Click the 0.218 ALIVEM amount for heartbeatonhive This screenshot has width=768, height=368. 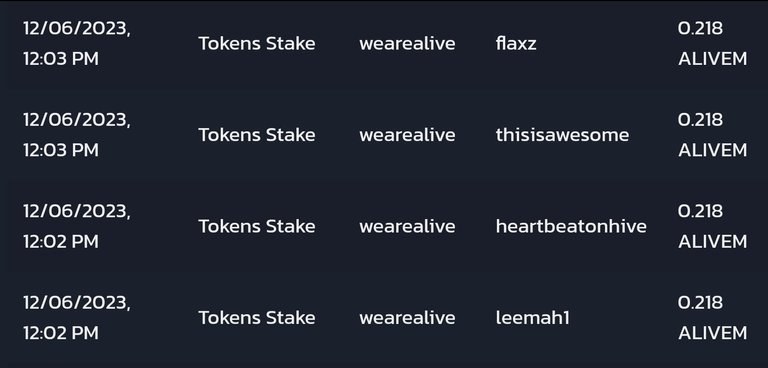pos(713,226)
